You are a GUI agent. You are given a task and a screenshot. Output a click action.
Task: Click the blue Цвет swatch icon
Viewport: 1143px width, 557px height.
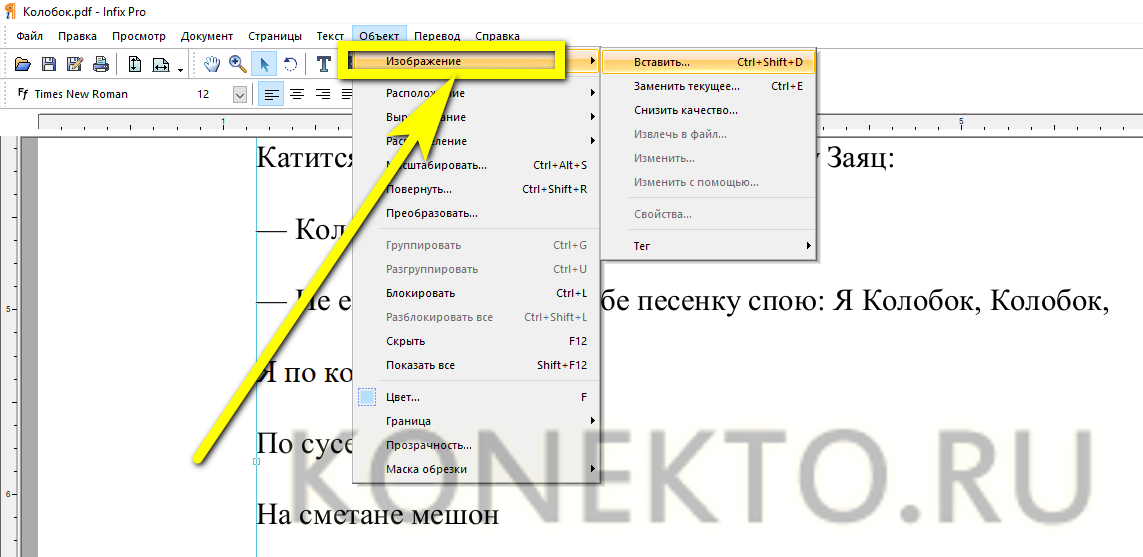(x=367, y=397)
